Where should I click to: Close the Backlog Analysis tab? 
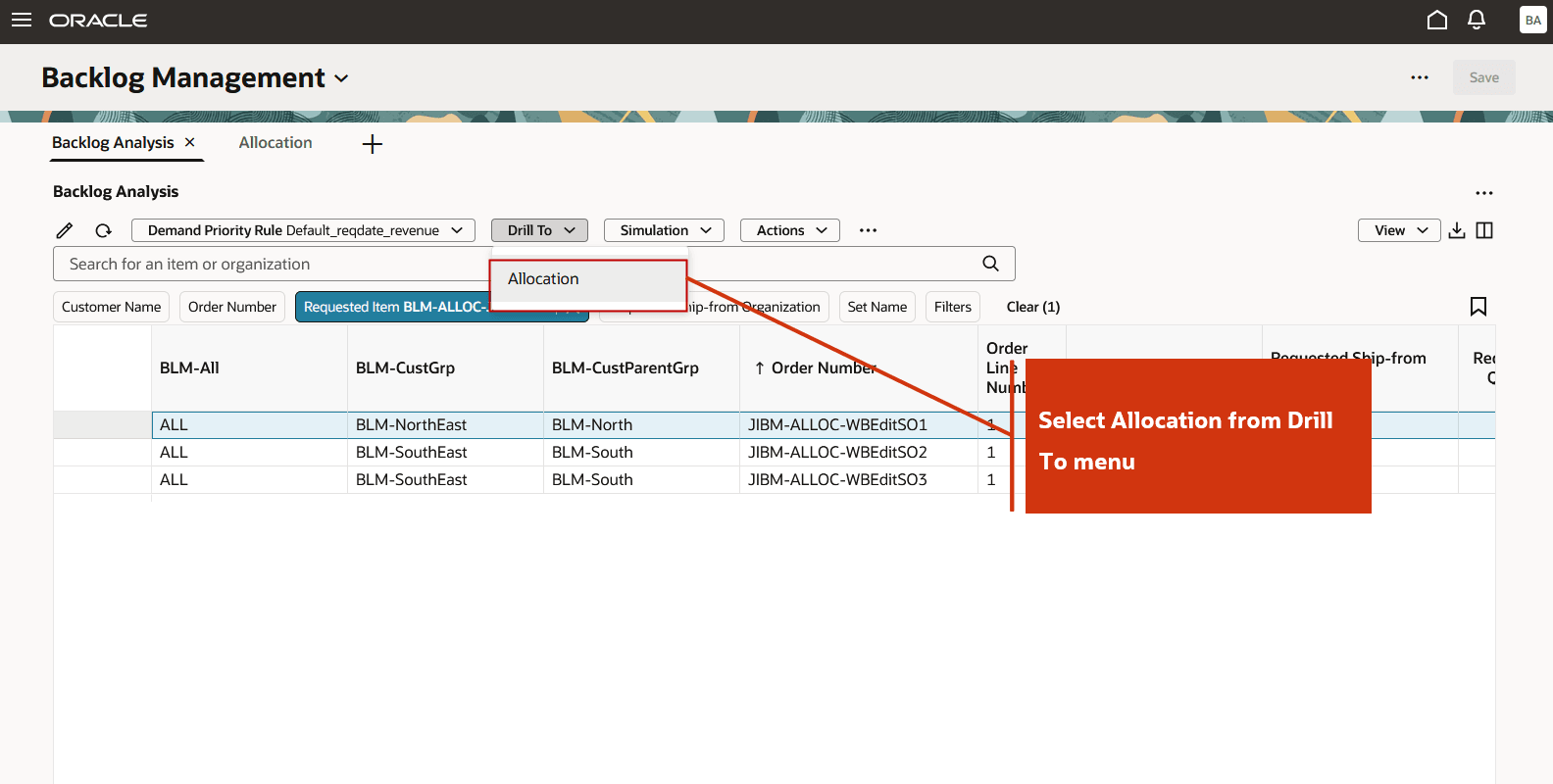click(x=190, y=142)
